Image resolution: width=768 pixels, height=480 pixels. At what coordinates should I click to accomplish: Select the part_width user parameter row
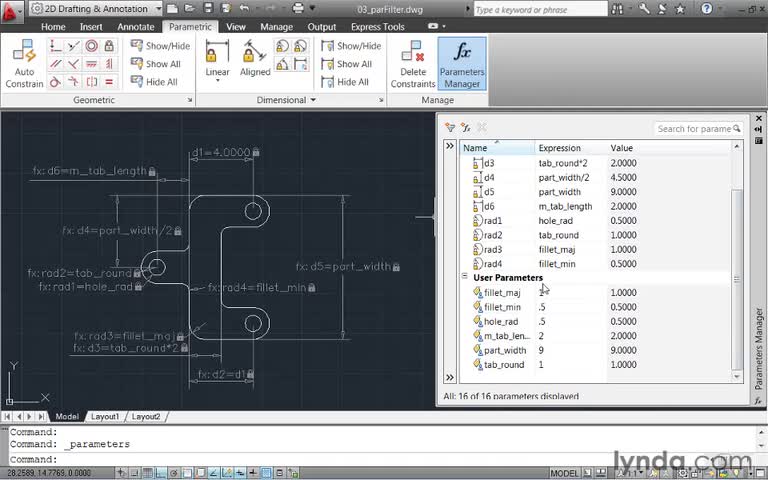pyautogui.click(x=504, y=350)
